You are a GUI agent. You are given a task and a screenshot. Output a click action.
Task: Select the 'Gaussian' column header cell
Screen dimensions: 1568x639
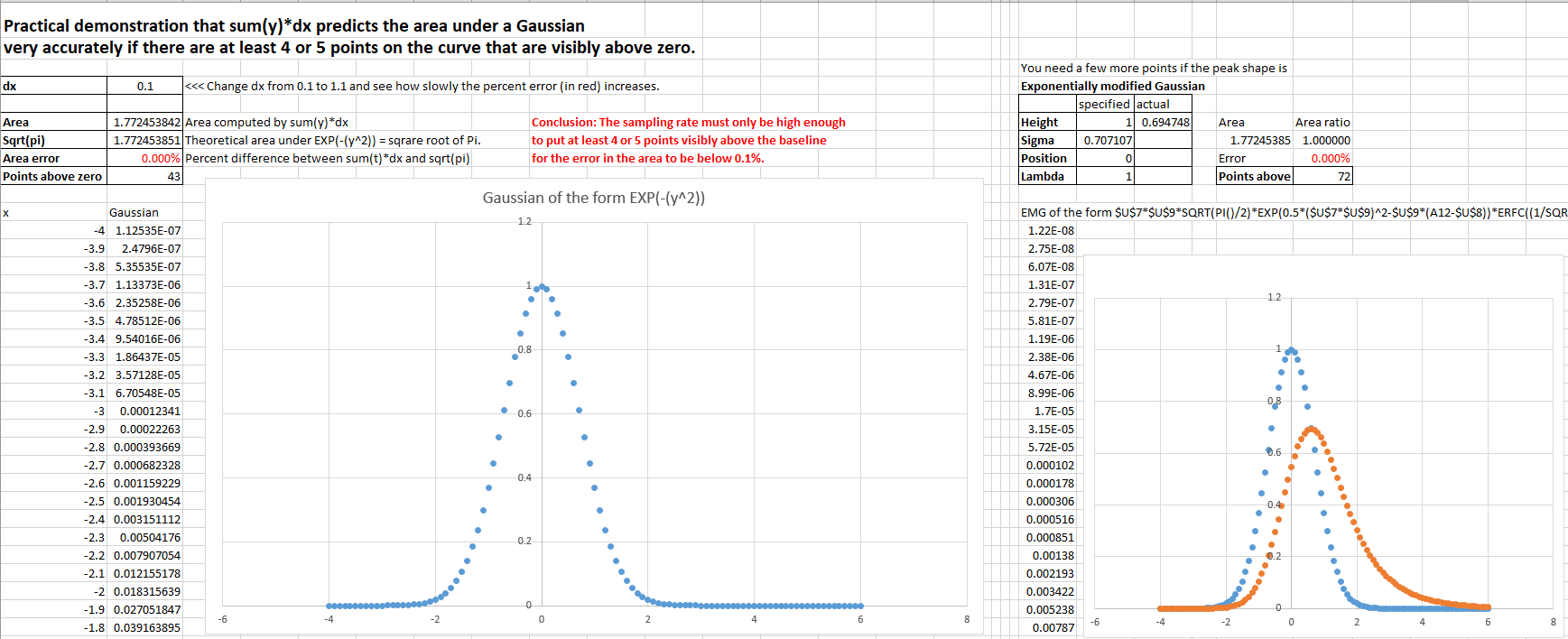144,212
